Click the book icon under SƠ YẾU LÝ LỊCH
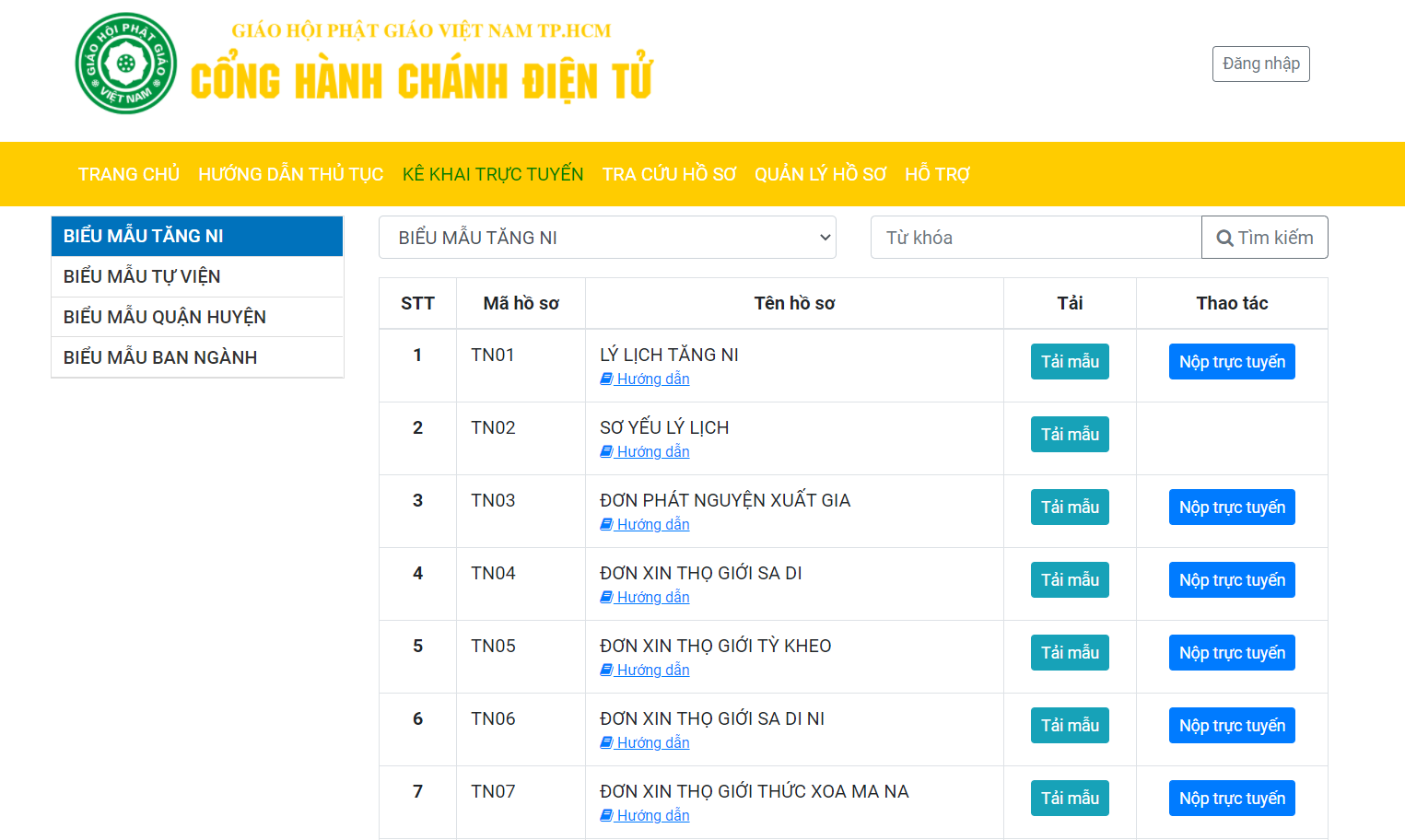Screen dimensions: 1405x840 (x=606, y=451)
